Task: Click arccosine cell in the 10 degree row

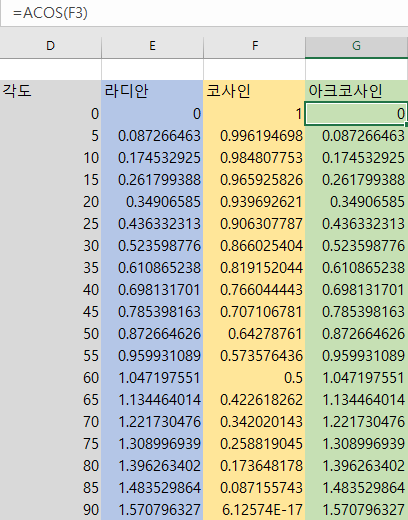Action: [x=356, y=158]
